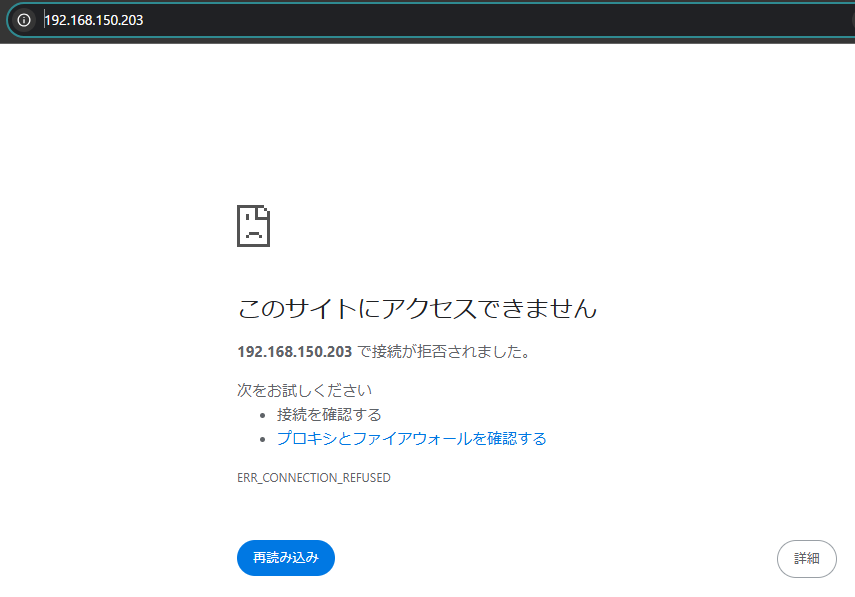Follow the プロキシとファイアウォールを確認する link
Viewport: 855px width, 597px height.
[x=411, y=438]
